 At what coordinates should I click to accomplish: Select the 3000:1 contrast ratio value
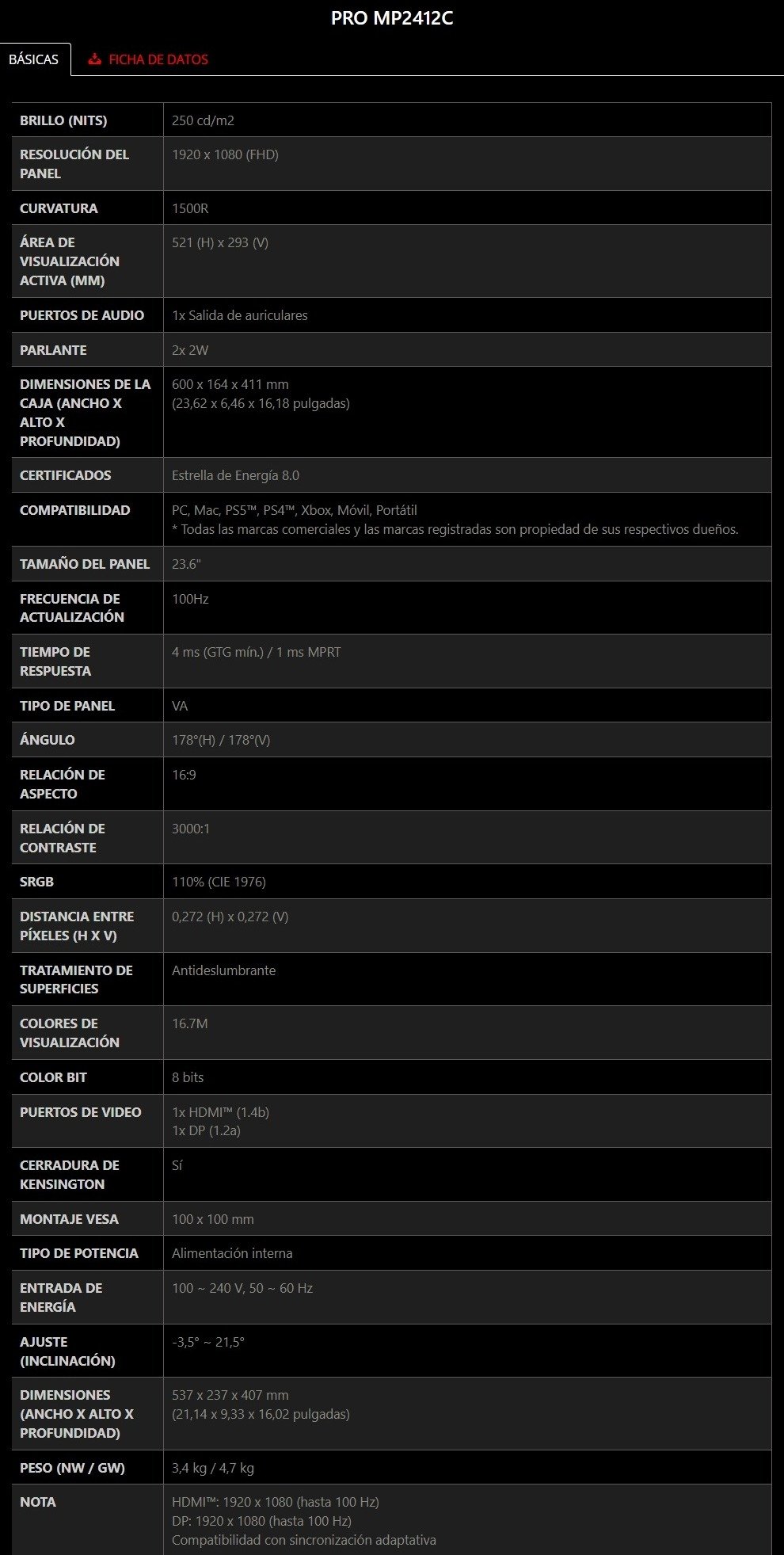click(191, 829)
